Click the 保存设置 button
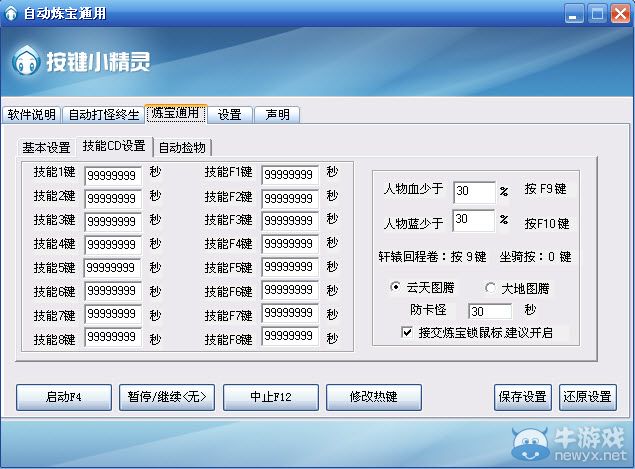Image resolution: width=635 pixels, height=469 pixels. pos(522,397)
